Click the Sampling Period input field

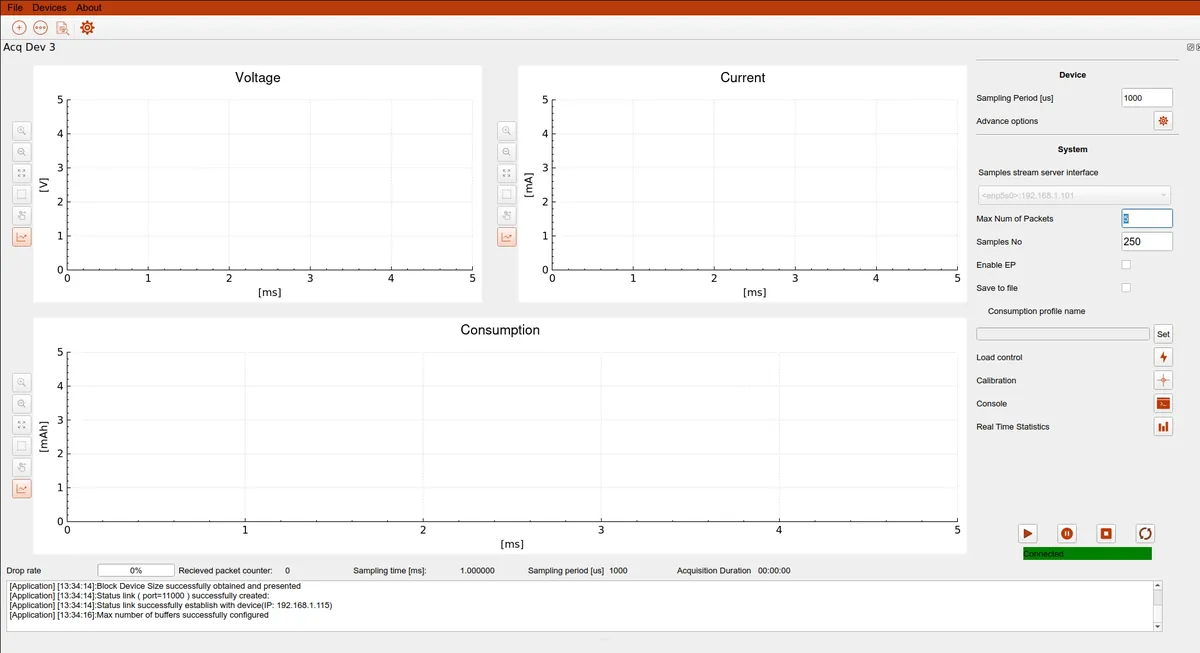click(x=1147, y=98)
